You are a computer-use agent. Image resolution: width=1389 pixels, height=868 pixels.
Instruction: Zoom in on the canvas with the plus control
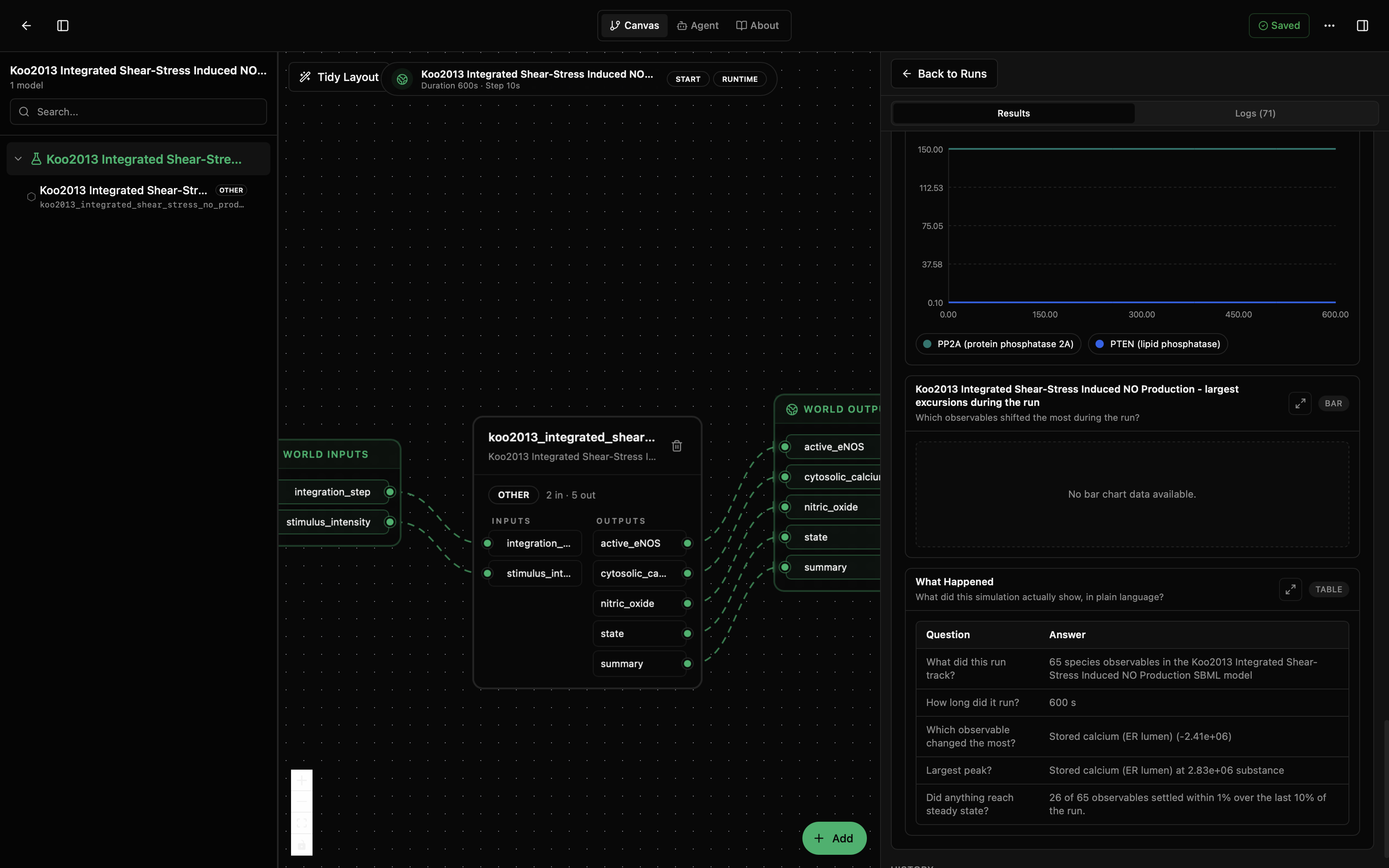302,780
